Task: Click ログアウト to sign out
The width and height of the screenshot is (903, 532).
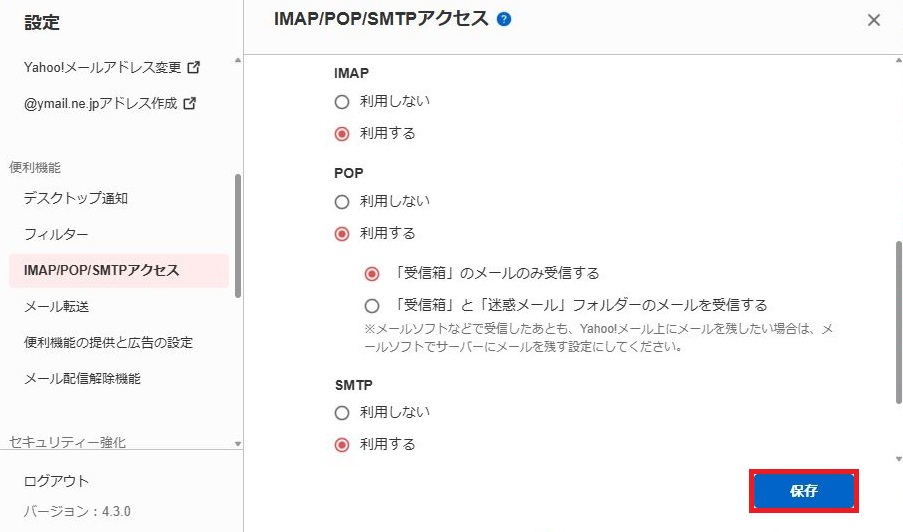Action: 56,481
